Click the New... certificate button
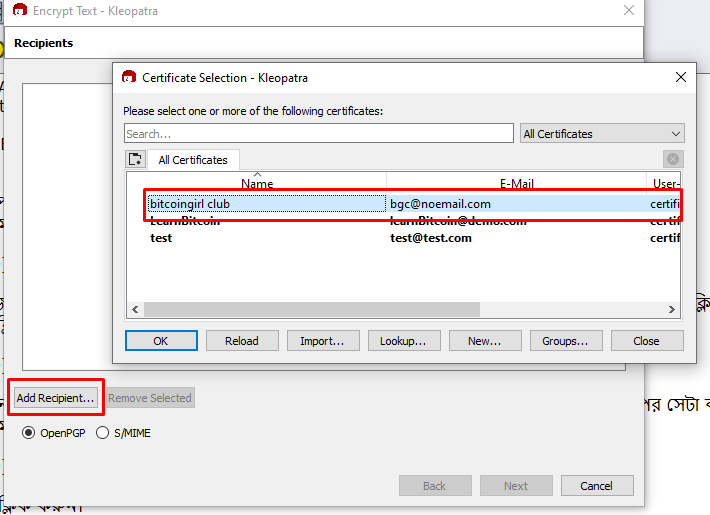 [485, 341]
